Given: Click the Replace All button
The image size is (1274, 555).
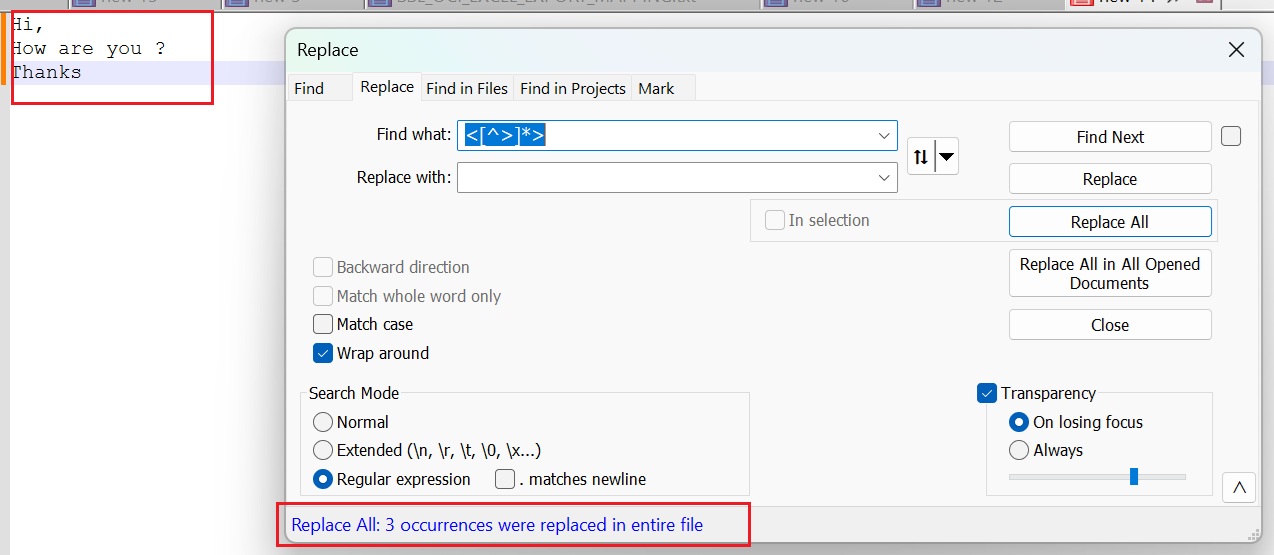Looking at the screenshot, I should (1110, 222).
